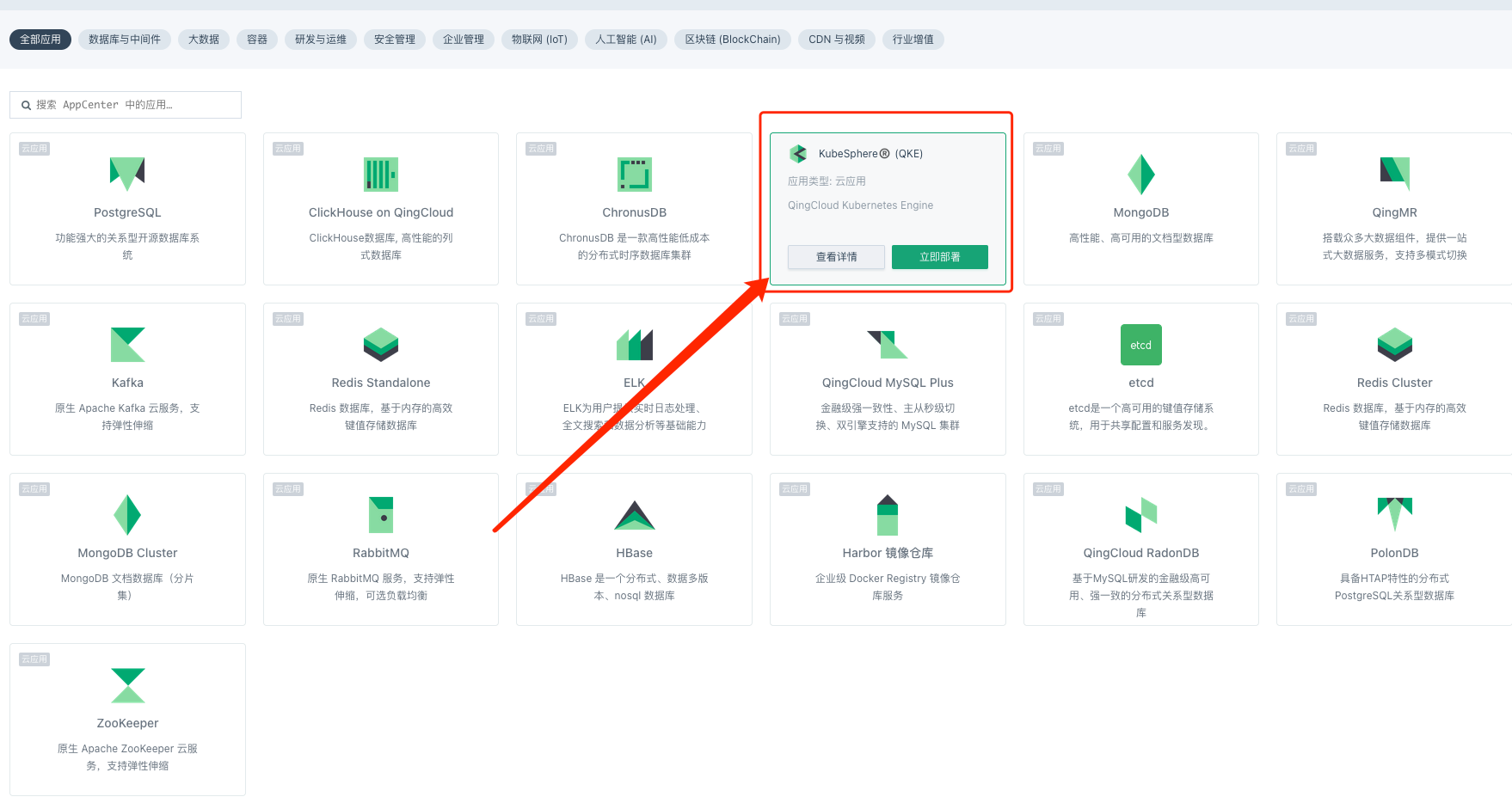This screenshot has width=1512, height=797.
Task: Open the QingCloud RadonDB title
Action: pyautogui.click(x=1141, y=553)
